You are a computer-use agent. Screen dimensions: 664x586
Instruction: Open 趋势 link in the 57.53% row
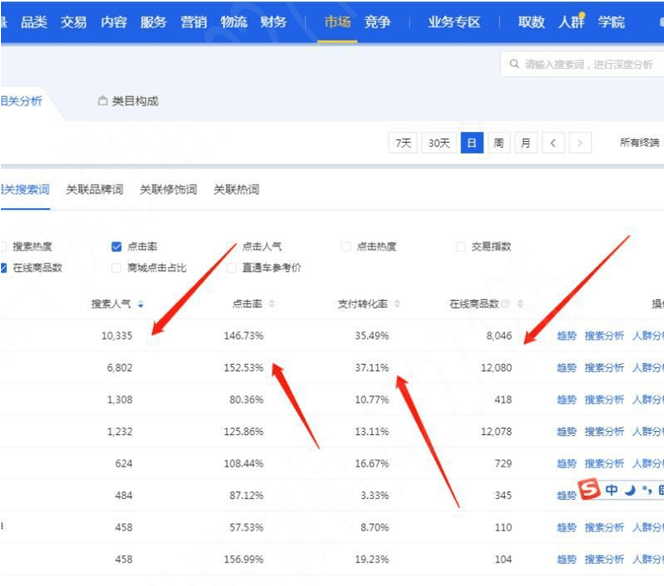point(567,528)
